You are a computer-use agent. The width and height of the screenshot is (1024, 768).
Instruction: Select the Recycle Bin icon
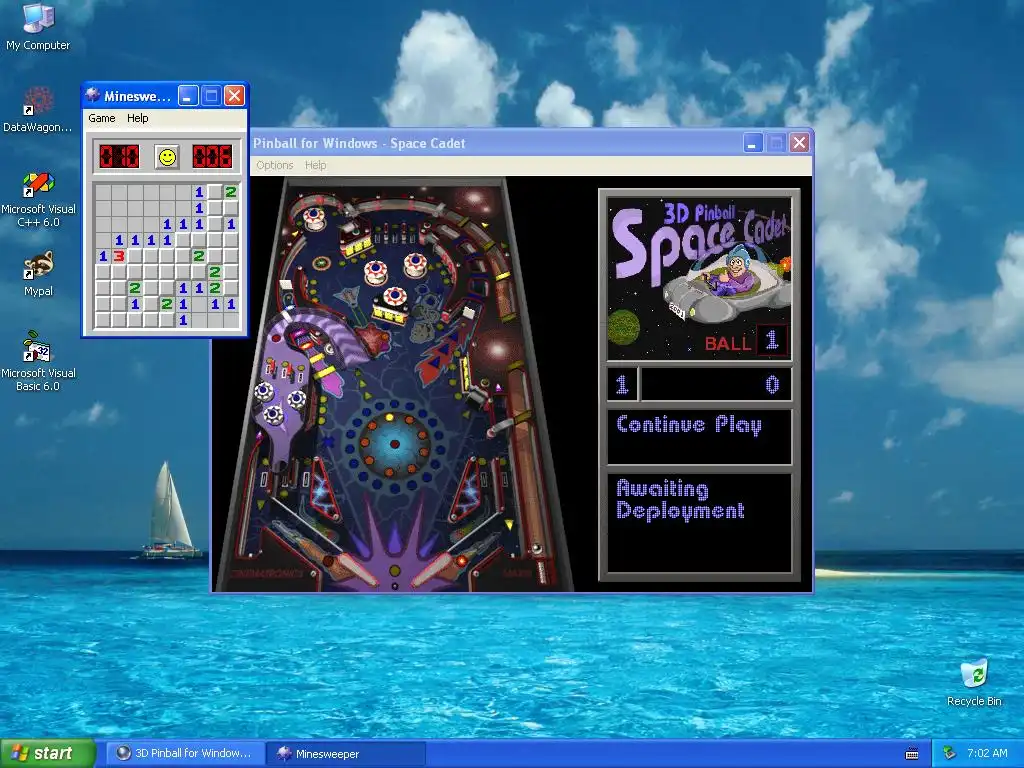[974, 682]
